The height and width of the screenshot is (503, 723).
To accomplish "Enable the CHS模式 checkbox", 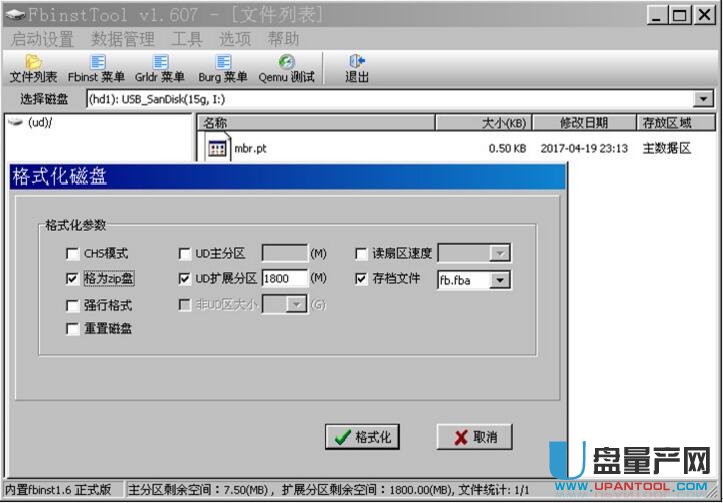I will pos(72,254).
